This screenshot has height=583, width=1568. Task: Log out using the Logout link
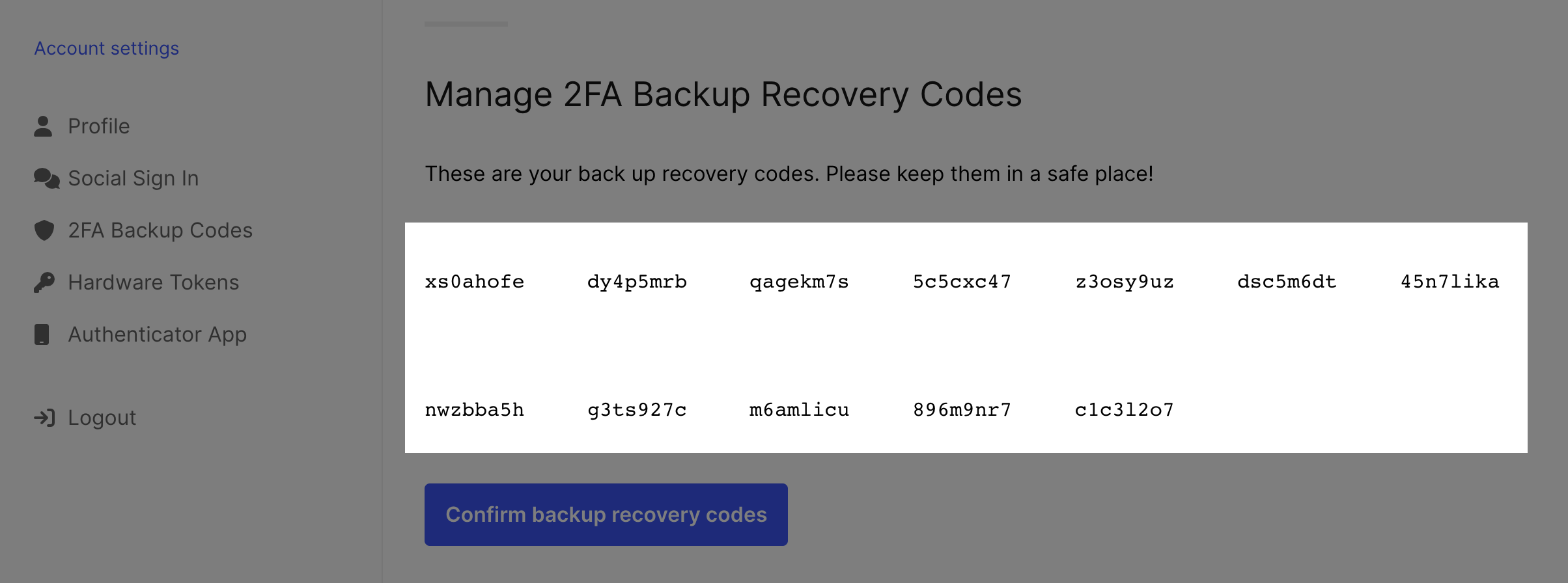coord(102,418)
